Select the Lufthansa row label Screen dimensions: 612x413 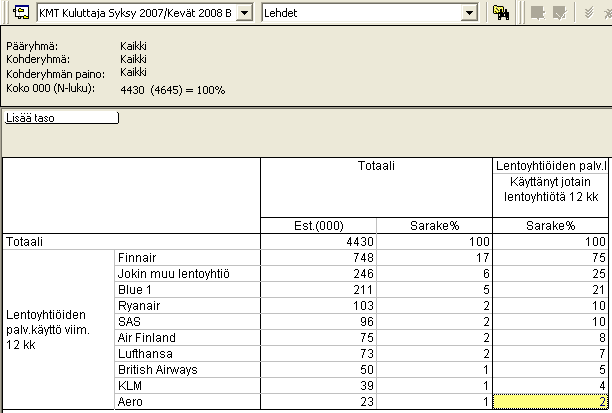tap(187, 354)
